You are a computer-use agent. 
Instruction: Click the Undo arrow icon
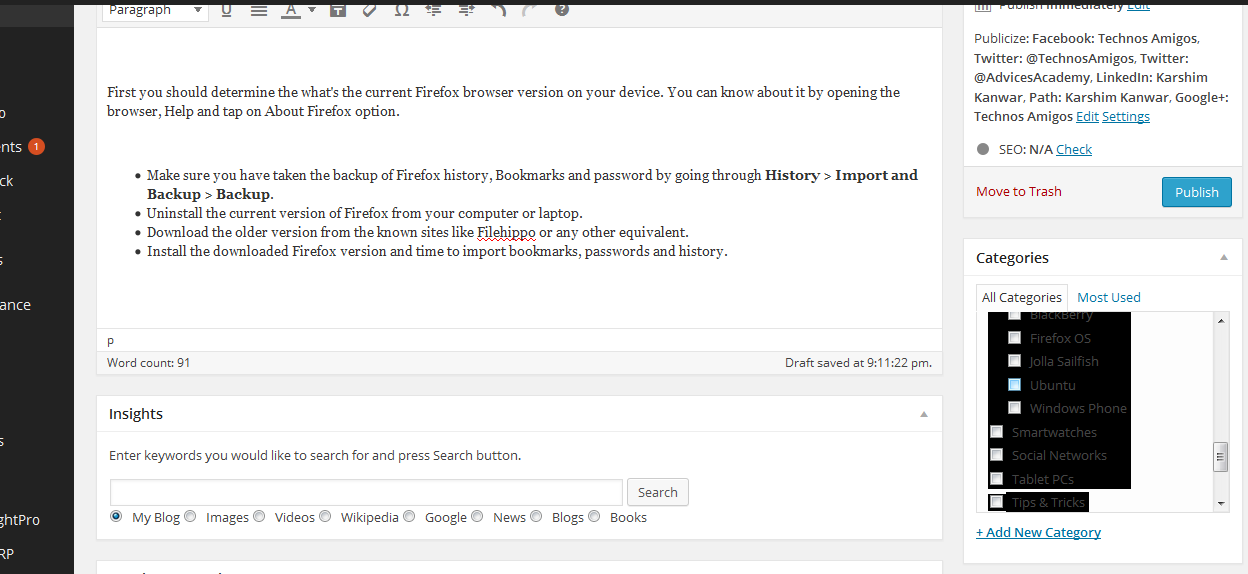coord(498,10)
